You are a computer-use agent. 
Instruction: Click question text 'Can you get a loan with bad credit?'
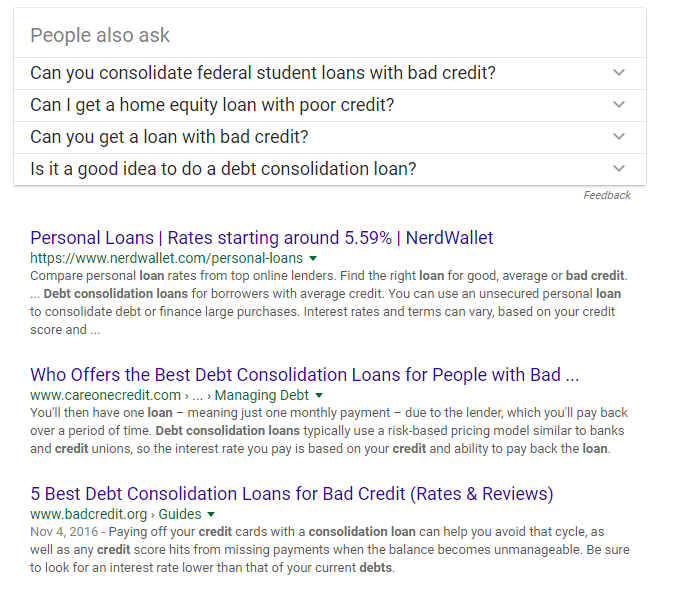169,137
